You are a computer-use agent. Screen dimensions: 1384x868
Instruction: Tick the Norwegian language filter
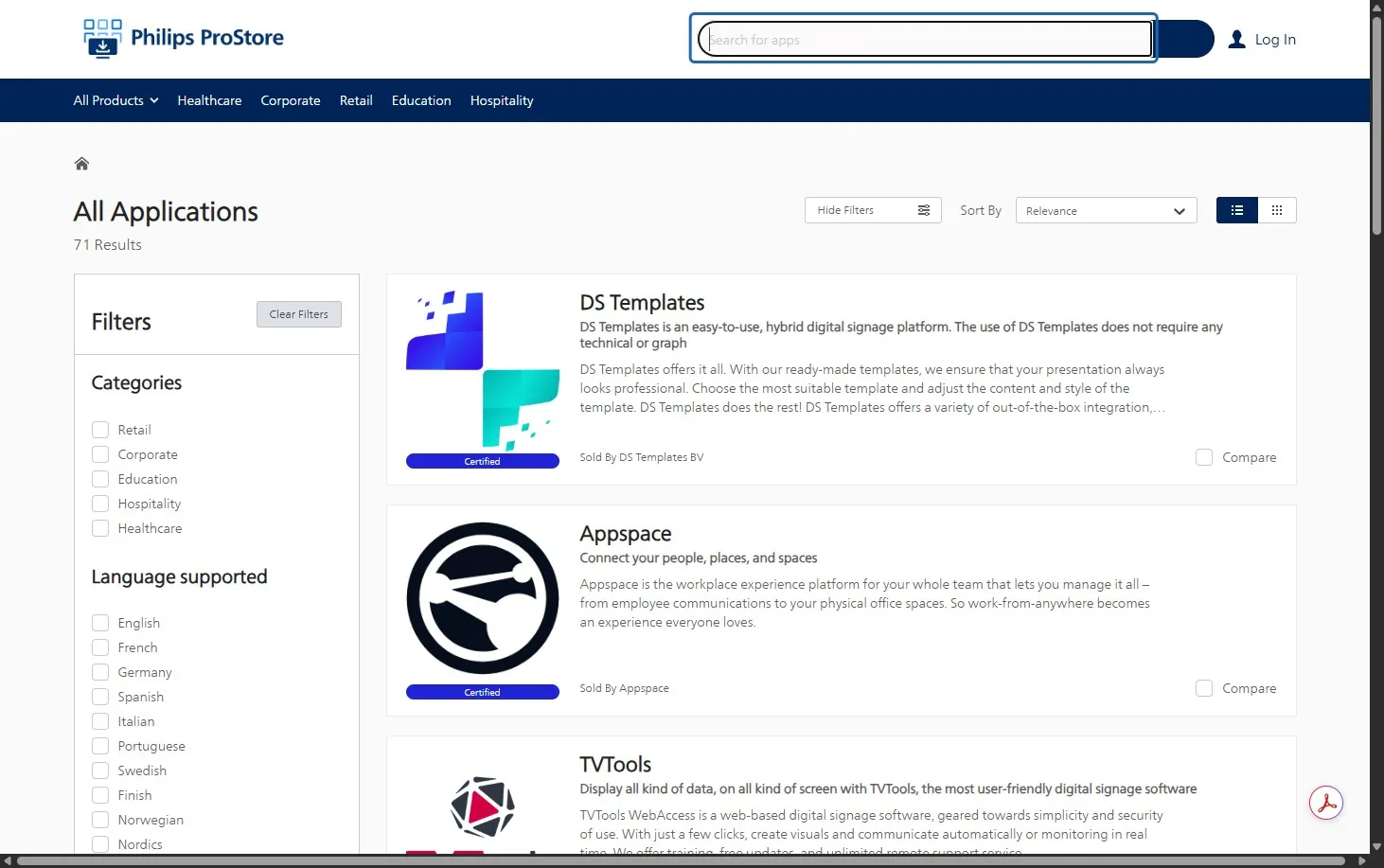(100, 820)
